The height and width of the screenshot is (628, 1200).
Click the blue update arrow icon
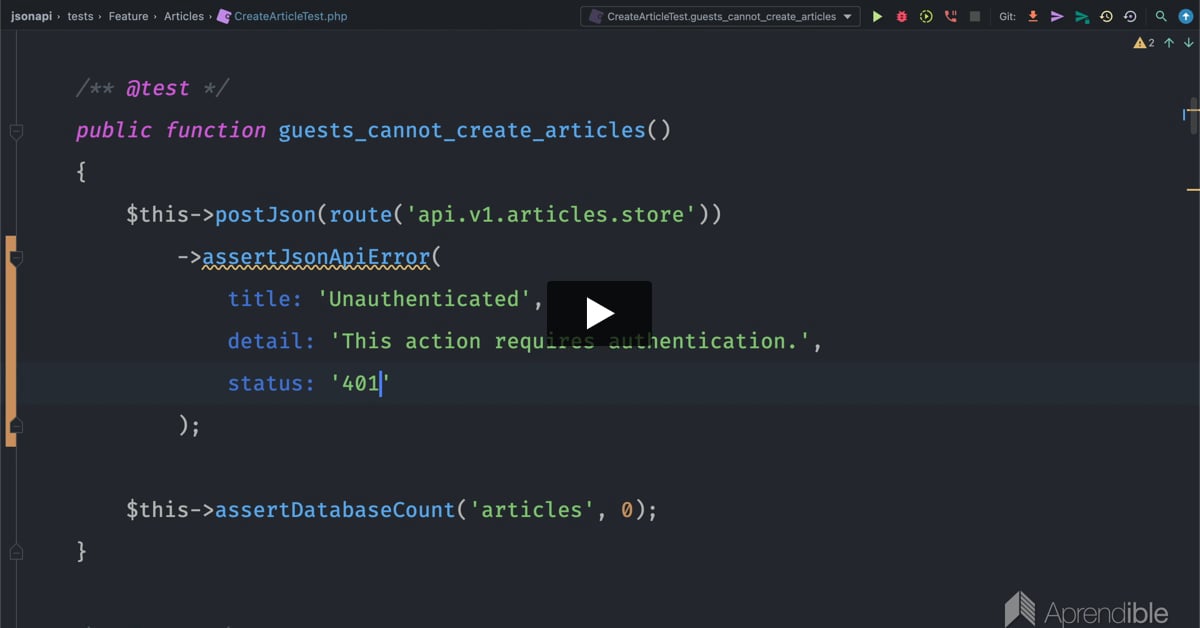tap(1184, 16)
